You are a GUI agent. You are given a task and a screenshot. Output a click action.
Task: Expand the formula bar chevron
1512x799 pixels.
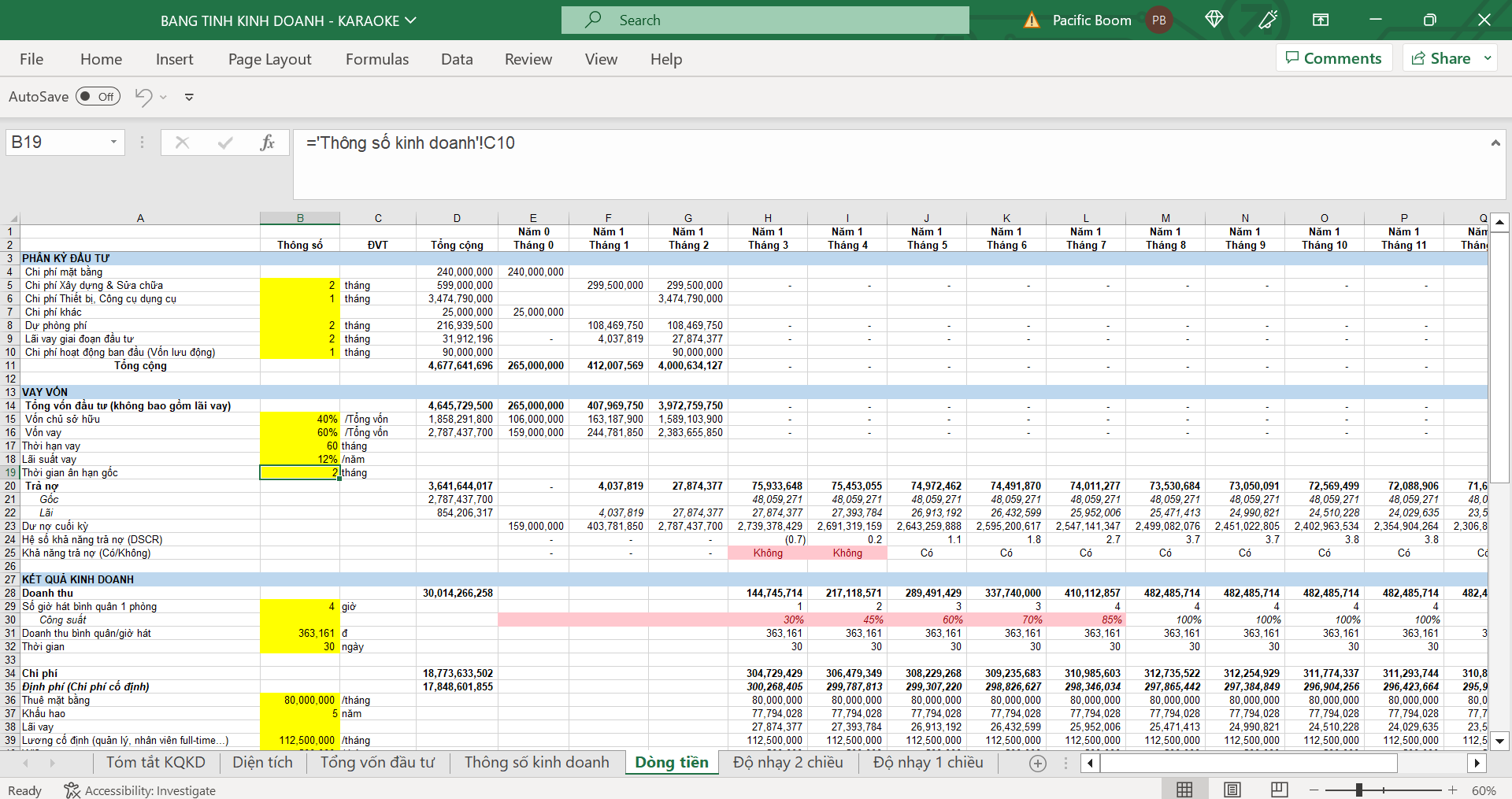(1495, 142)
